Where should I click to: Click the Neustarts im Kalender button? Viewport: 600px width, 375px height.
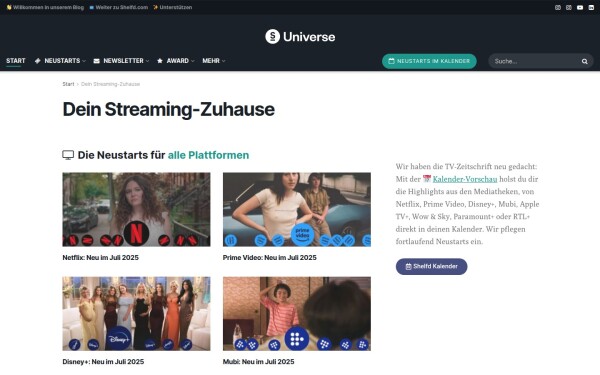click(x=429, y=61)
